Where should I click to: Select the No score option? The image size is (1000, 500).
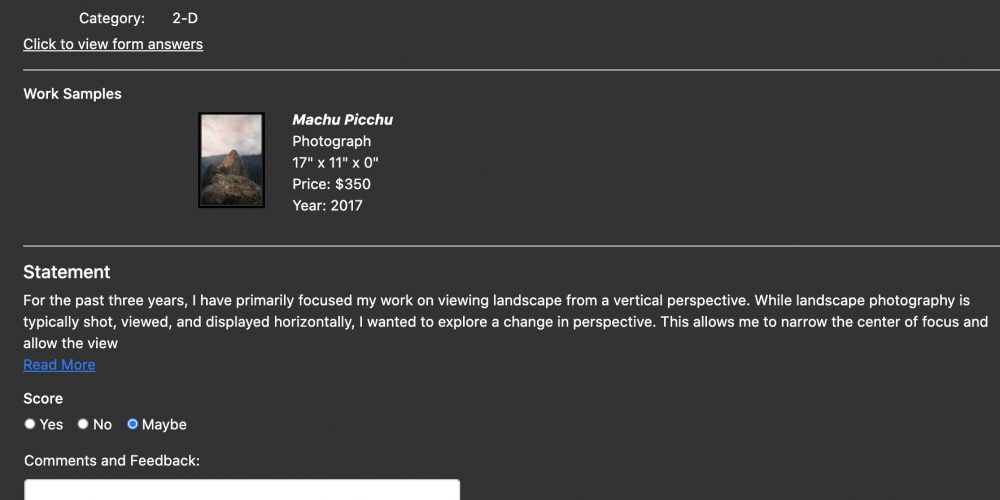click(83, 424)
